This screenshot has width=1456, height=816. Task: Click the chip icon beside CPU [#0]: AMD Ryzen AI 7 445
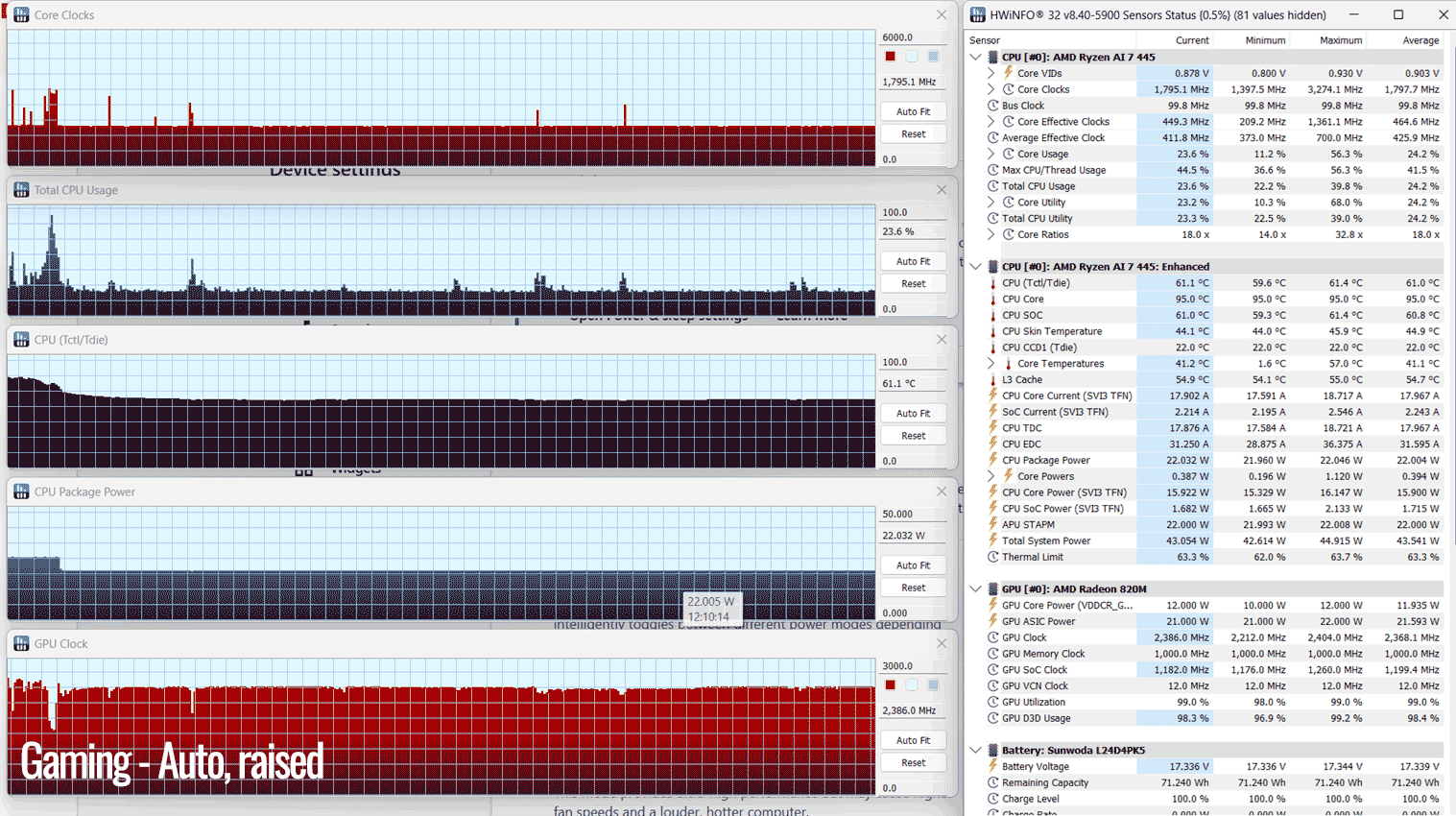[x=993, y=57]
